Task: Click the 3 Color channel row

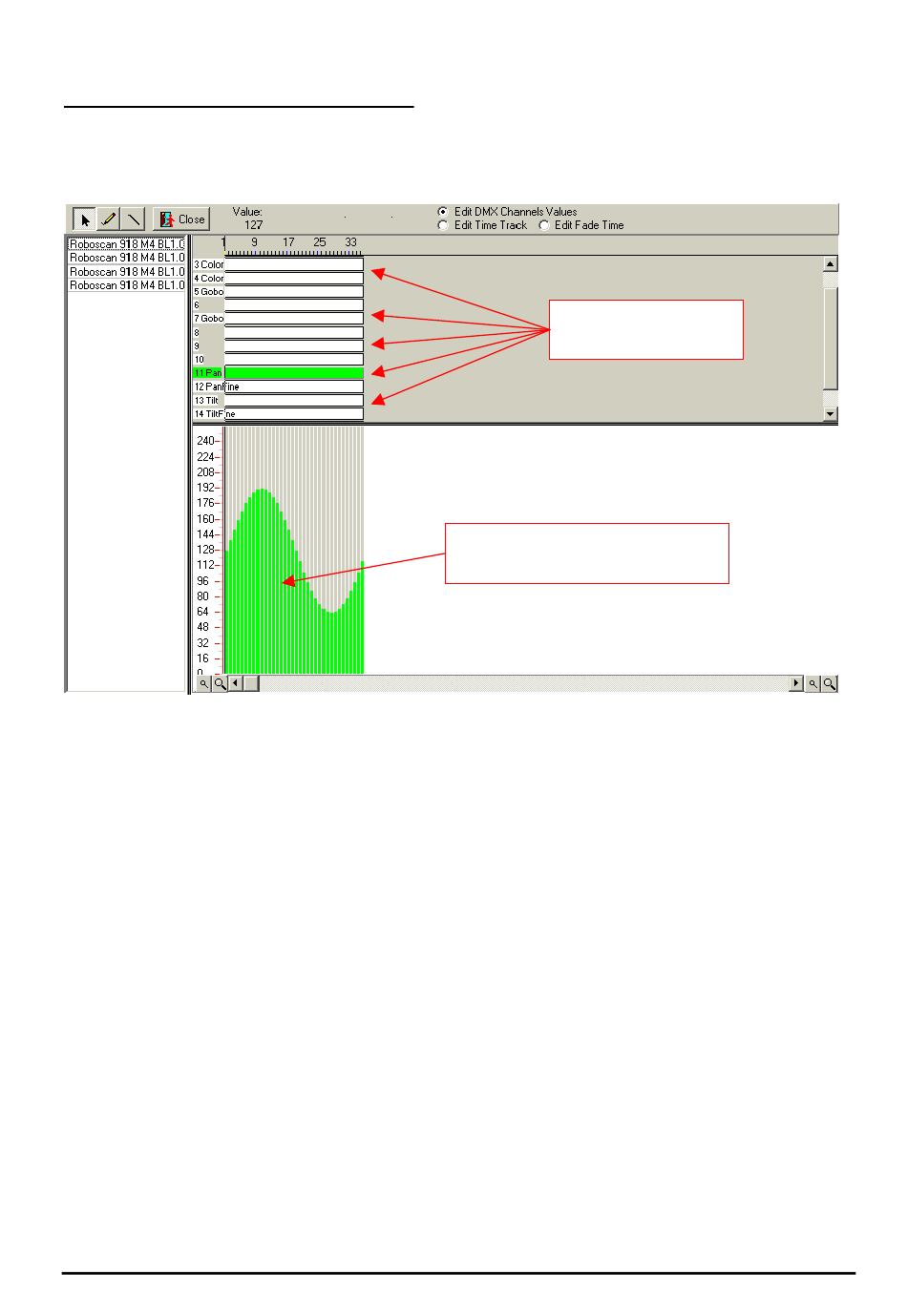Action: 278,264
